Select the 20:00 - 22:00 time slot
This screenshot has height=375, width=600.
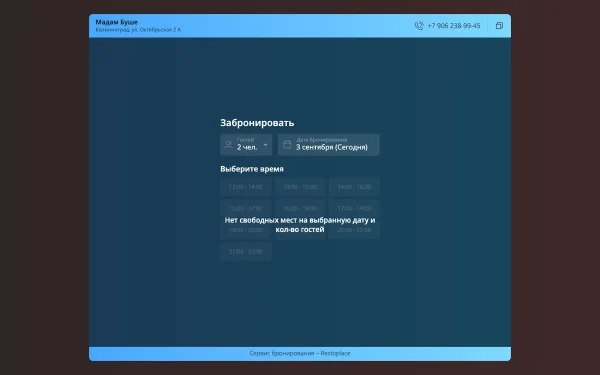pos(354,230)
